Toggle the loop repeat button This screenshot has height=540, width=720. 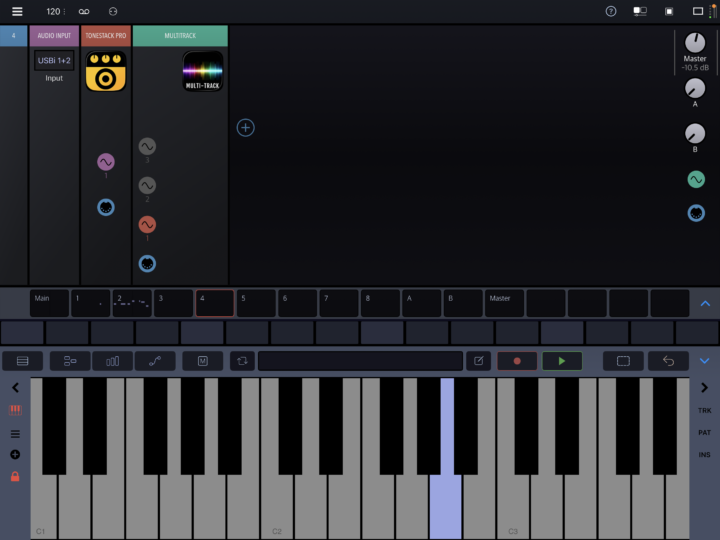(x=242, y=361)
